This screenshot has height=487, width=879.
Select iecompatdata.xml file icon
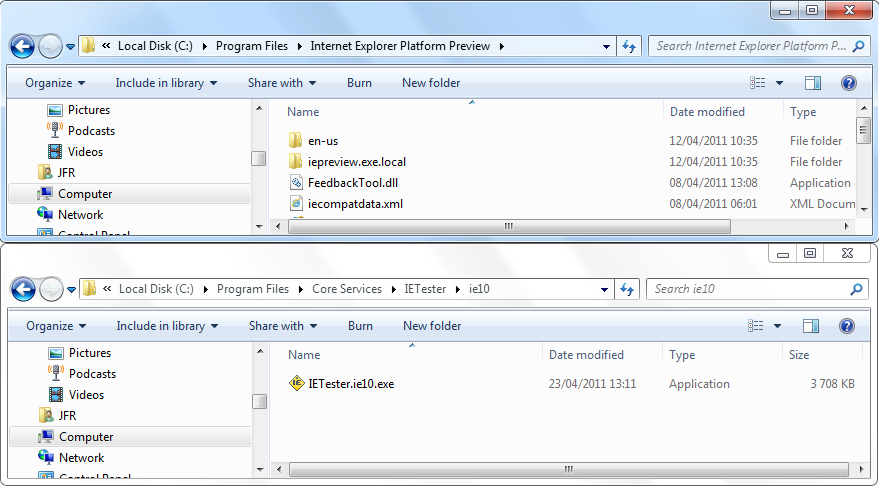pos(296,203)
